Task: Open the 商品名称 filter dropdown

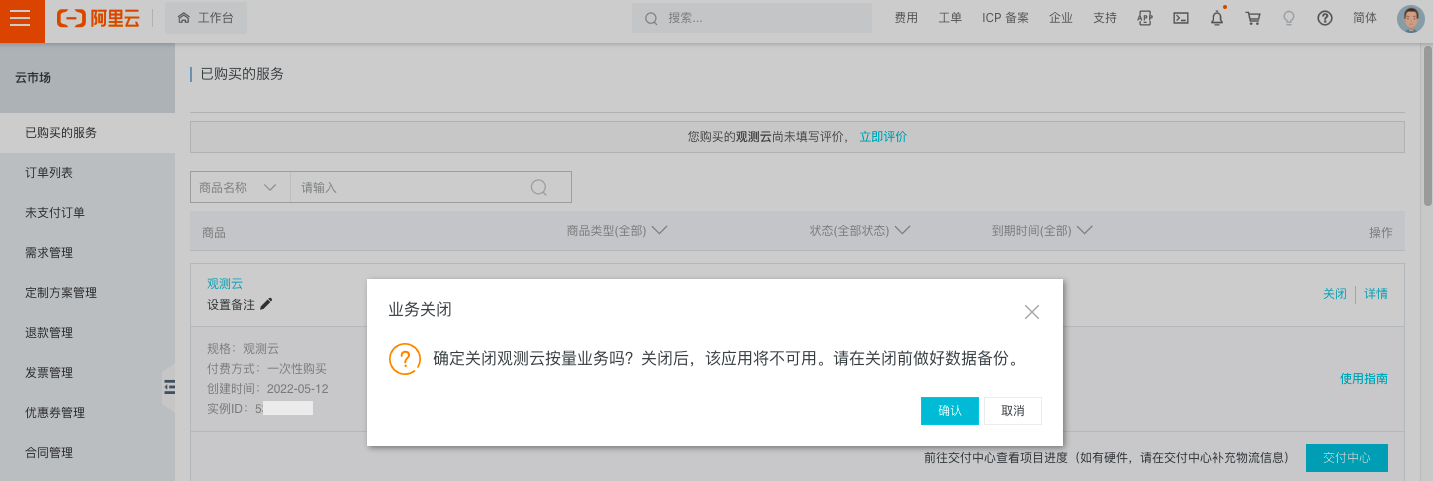Action: 240,187
